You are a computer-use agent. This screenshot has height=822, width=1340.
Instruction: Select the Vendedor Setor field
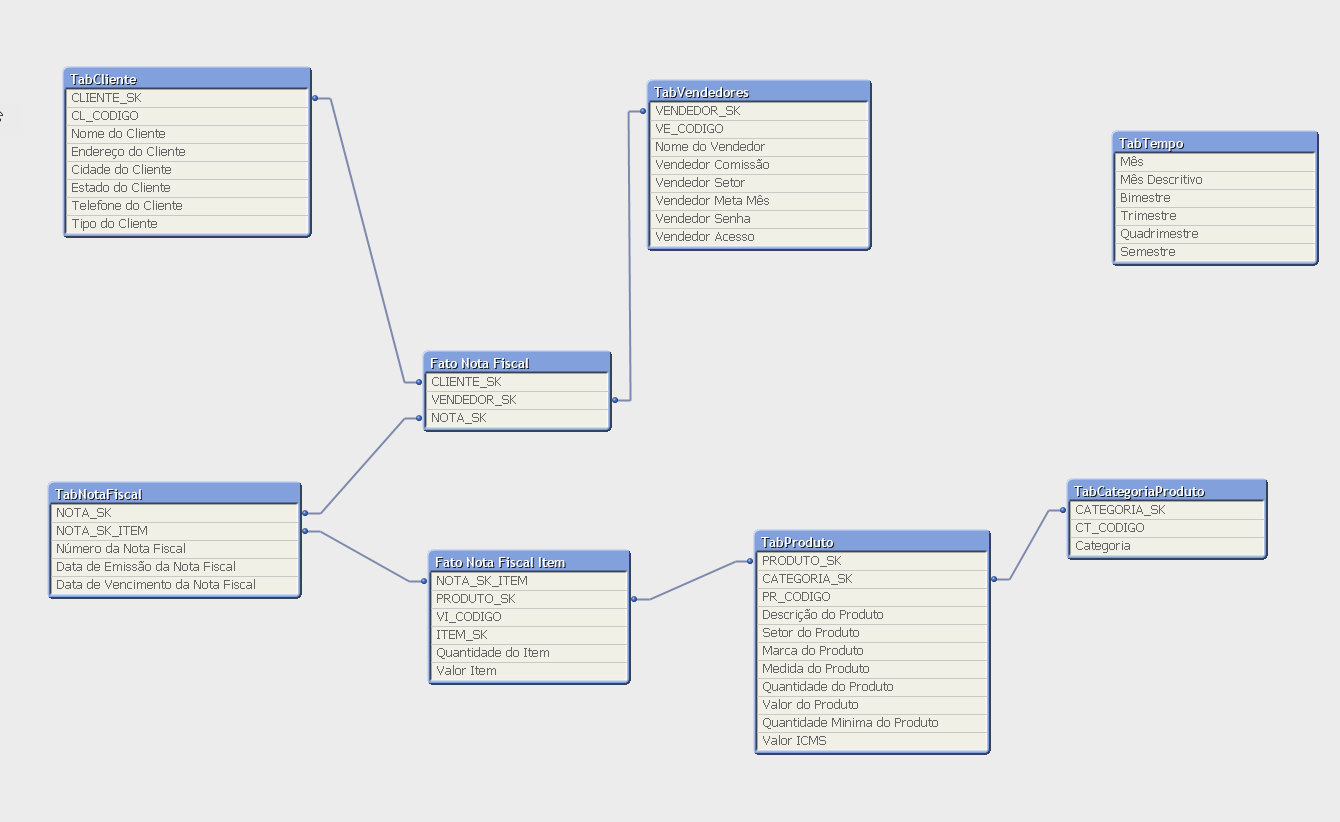point(759,183)
